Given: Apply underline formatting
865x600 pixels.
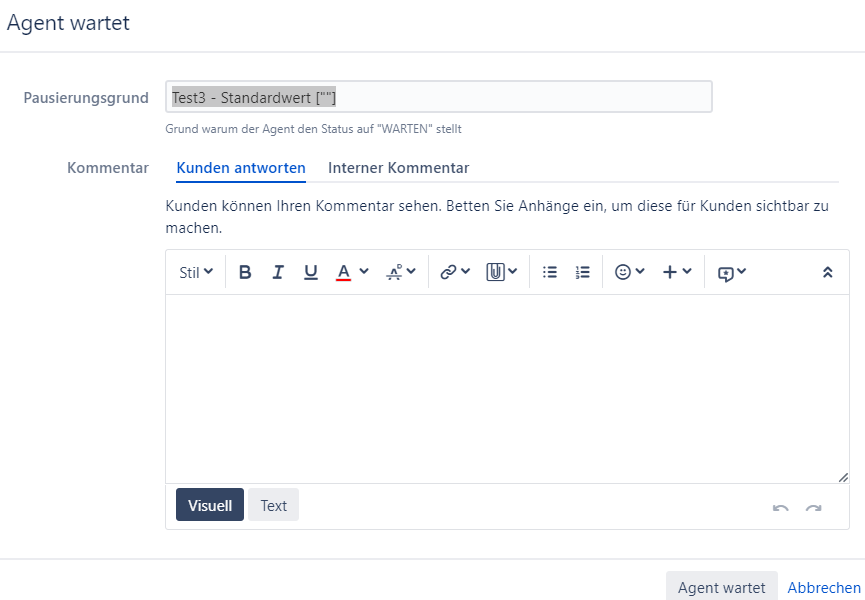Looking at the screenshot, I should point(311,272).
